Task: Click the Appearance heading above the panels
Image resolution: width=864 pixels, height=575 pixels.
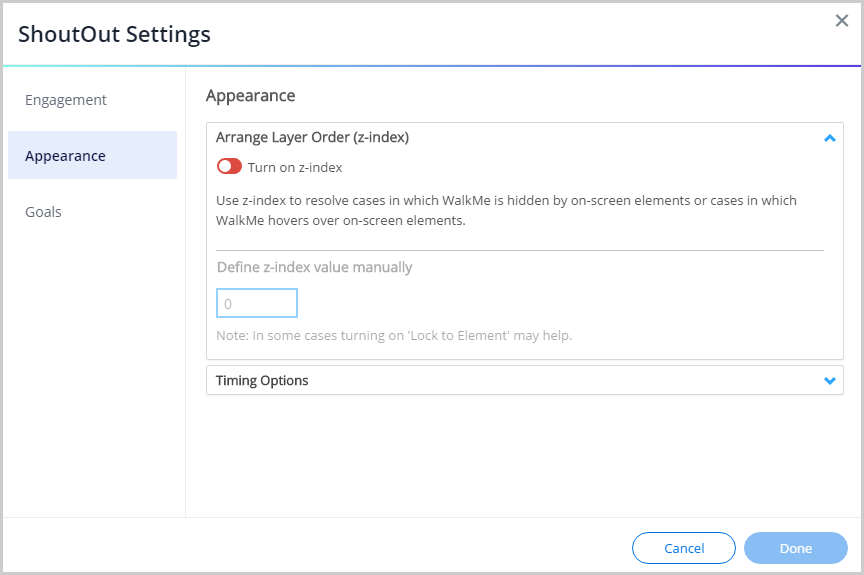Action: tap(250, 96)
